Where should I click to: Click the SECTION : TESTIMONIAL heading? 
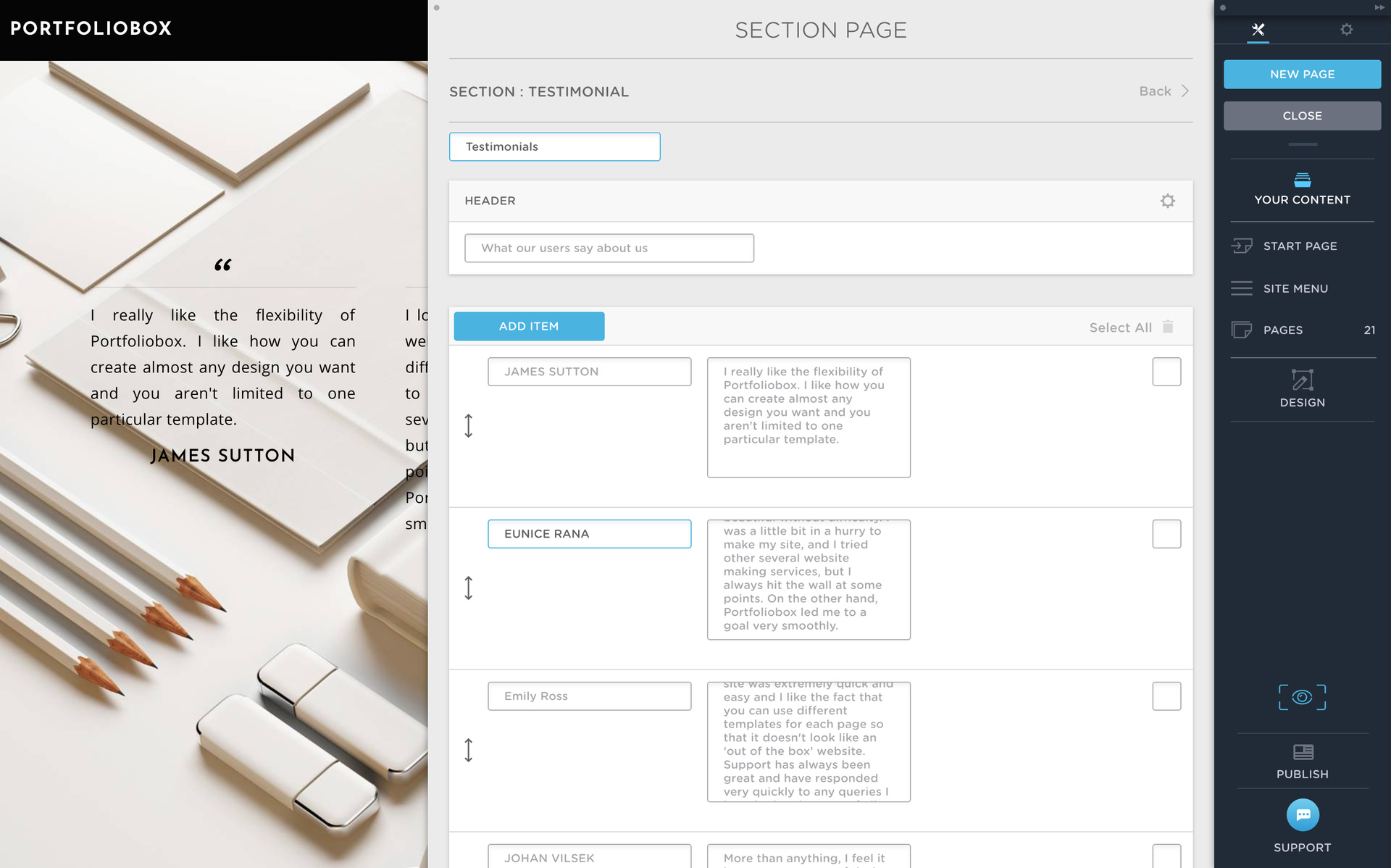[x=539, y=92]
